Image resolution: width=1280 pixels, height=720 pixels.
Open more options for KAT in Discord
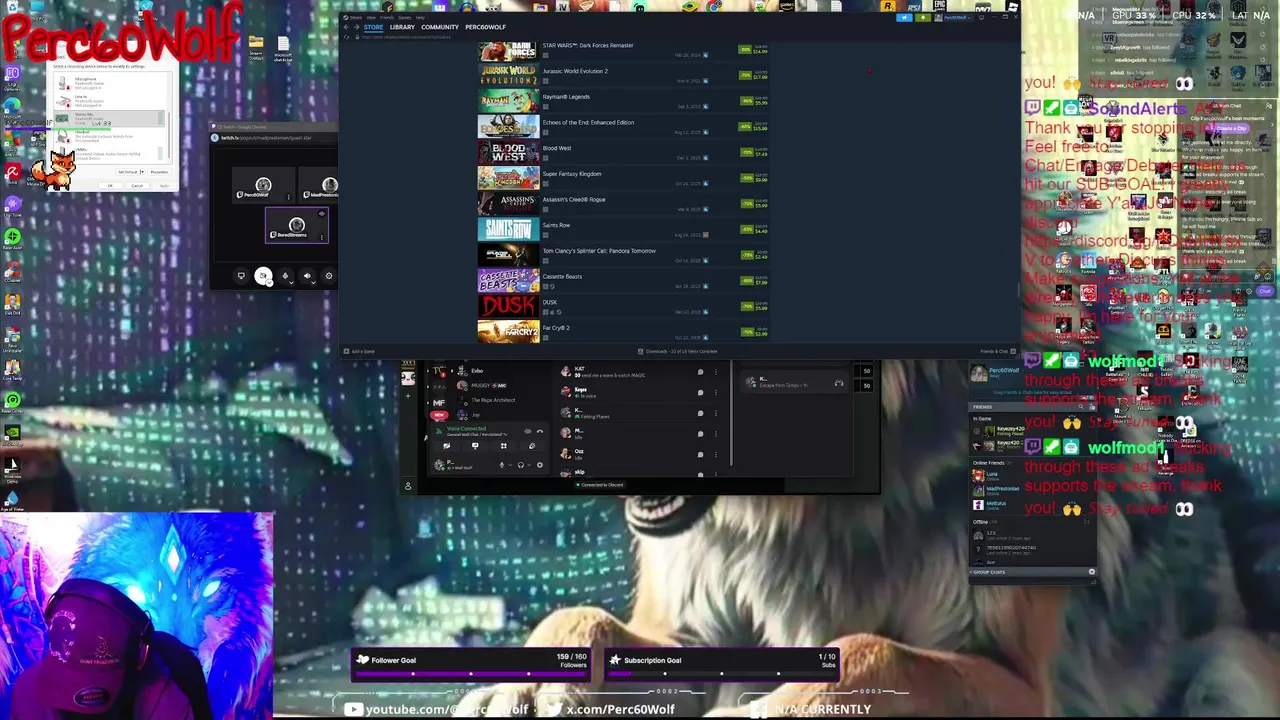[x=716, y=372]
